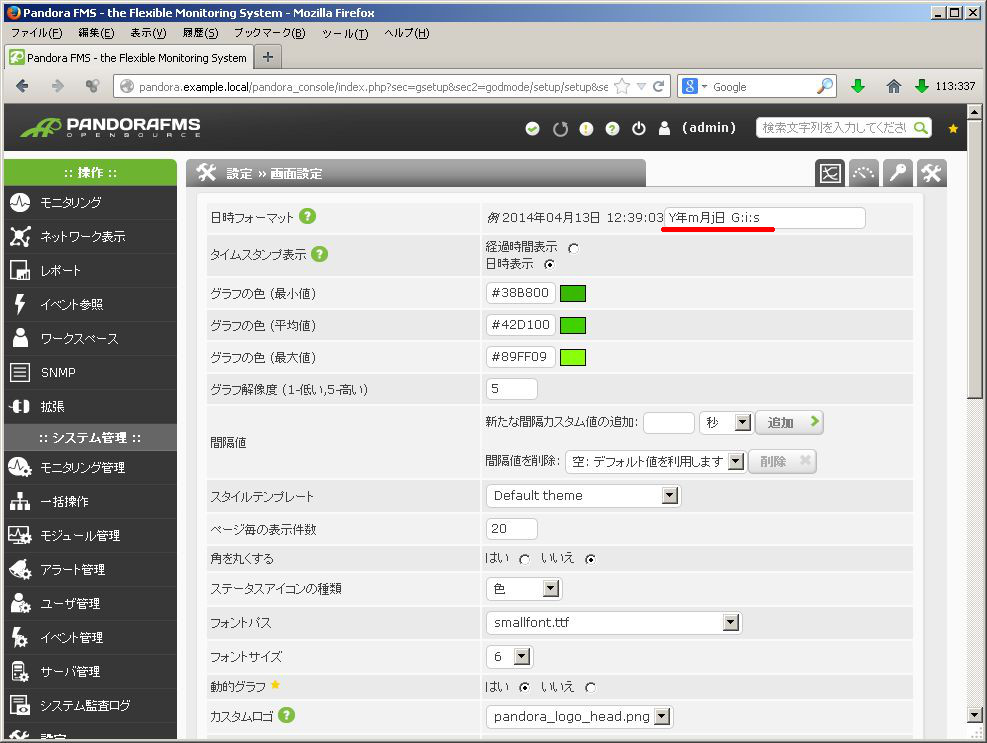Image resolution: width=987 pixels, height=743 pixels.
Task: Open Google search engine selector dropdown
Action: (694, 87)
